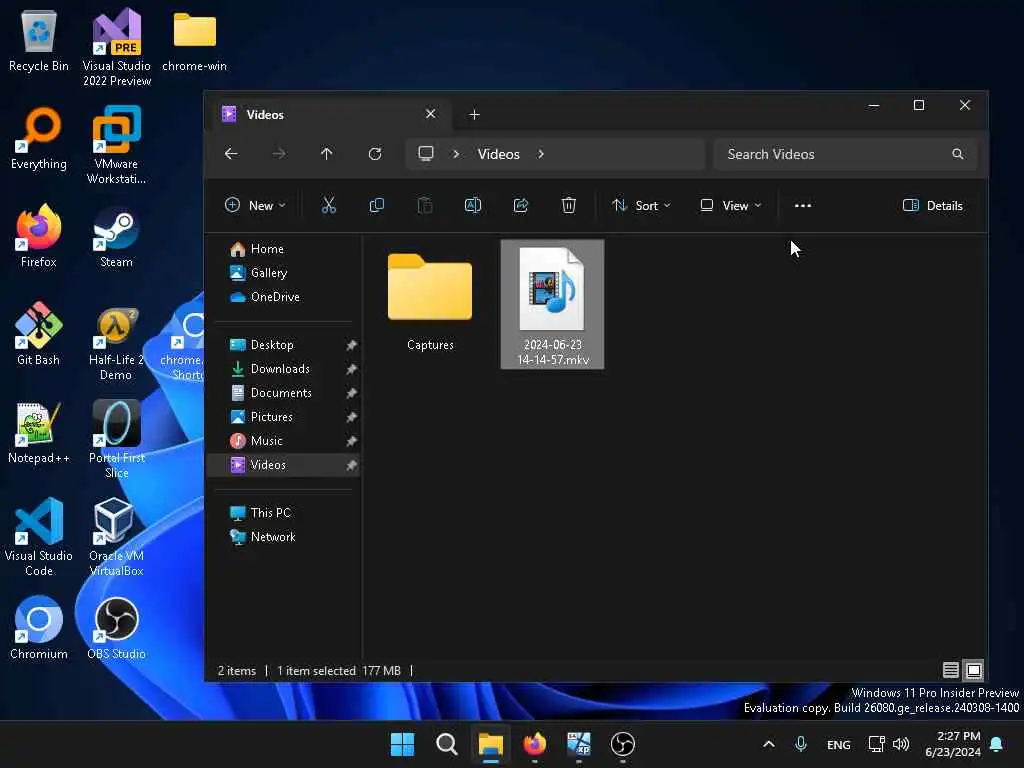This screenshot has height=768, width=1024.
Task: Select Visual Studio 2022 Preview desktop icon
Action: (116, 47)
